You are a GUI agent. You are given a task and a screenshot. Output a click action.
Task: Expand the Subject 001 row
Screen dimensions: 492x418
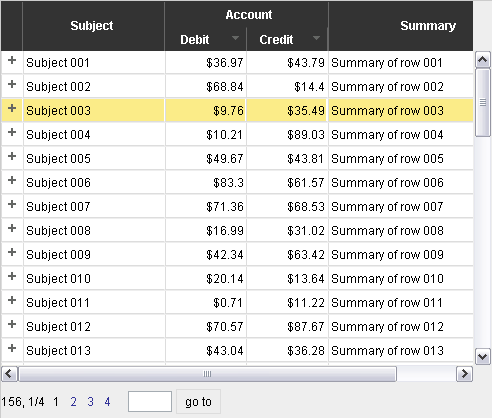click(x=12, y=60)
